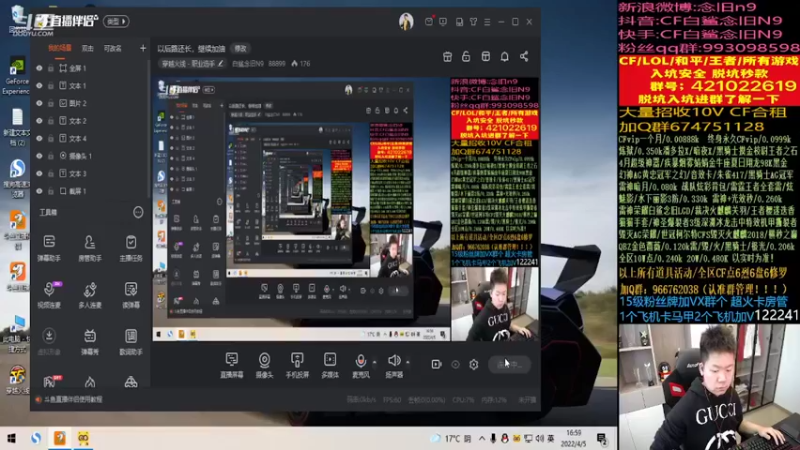Image resolution: width=800 pixels, height=450 pixels.
Task: Open the 虚拟形象 tool
Action: (49, 342)
